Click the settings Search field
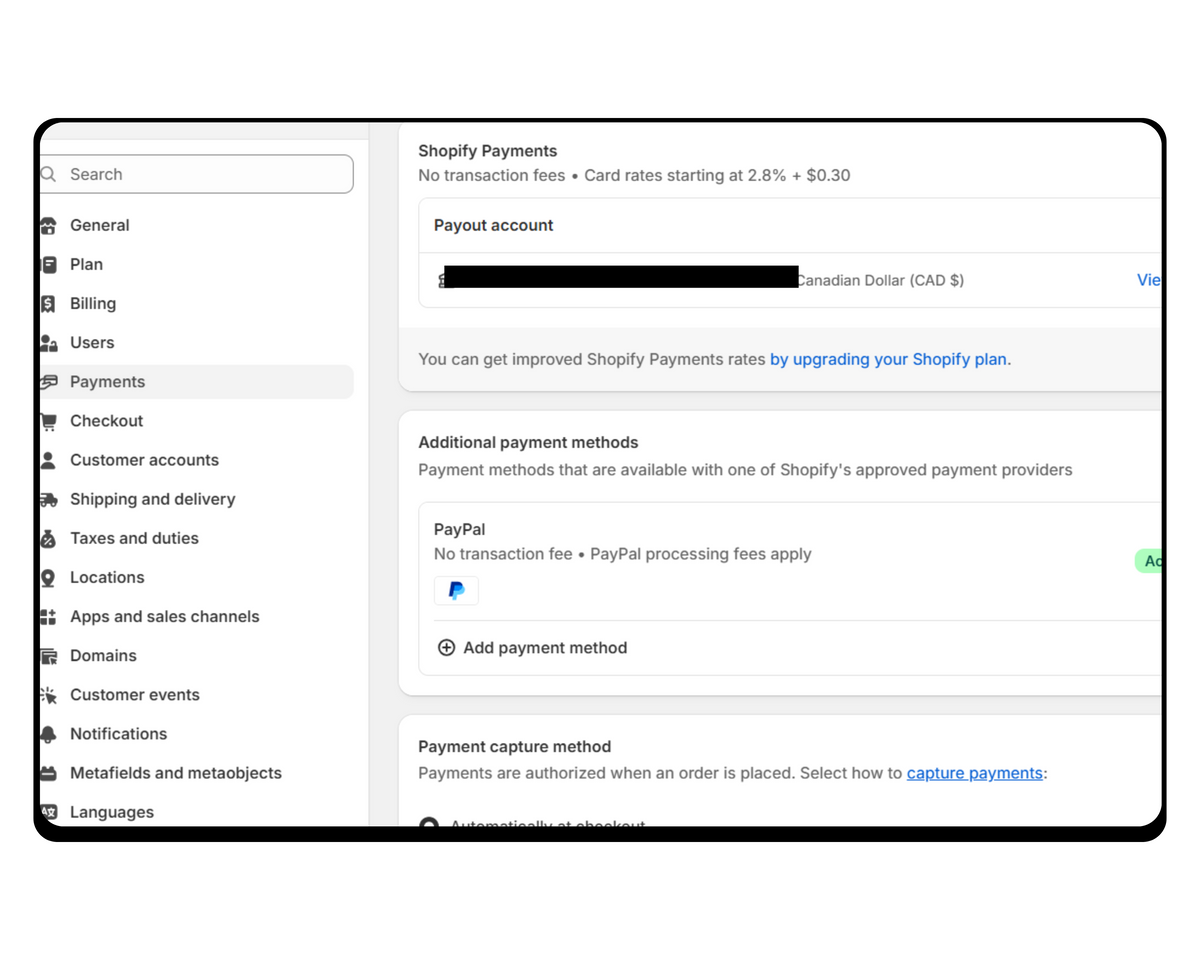The width and height of the screenshot is (1200, 960). point(200,174)
